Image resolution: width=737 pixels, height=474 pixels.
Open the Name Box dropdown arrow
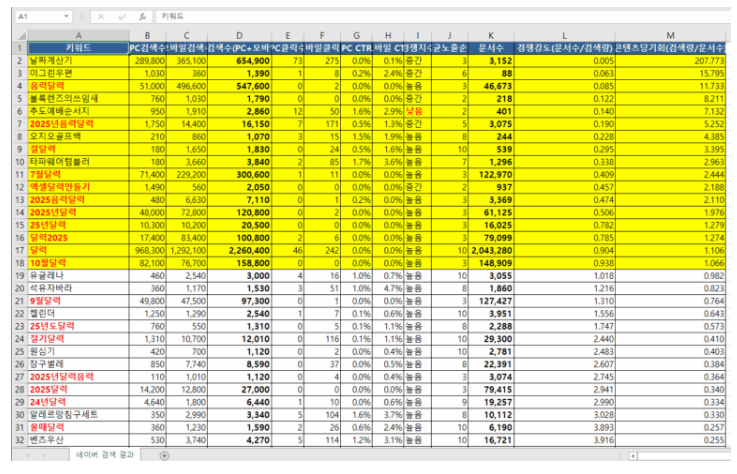coord(66,16)
